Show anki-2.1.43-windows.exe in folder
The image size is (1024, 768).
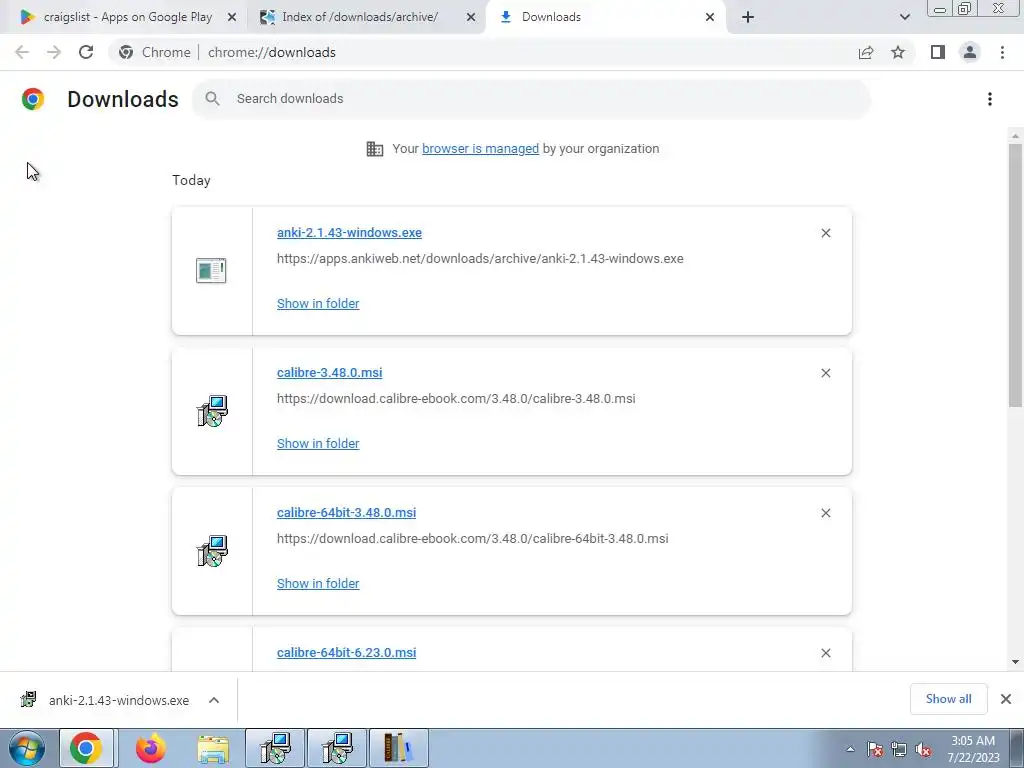pyautogui.click(x=318, y=303)
